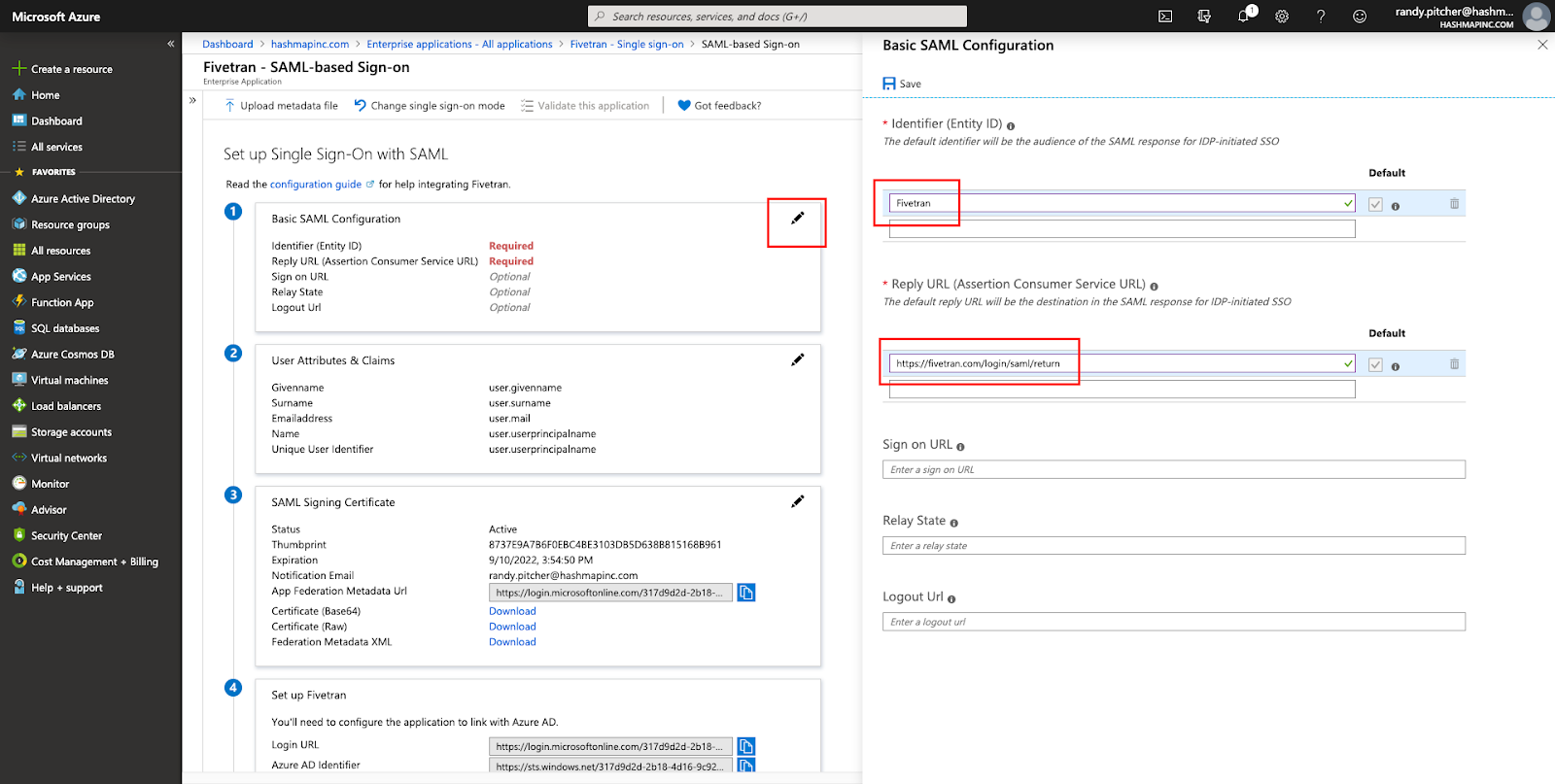Screen dimensions: 1555x784
Task: Click Validate this application
Action: click(x=585, y=106)
